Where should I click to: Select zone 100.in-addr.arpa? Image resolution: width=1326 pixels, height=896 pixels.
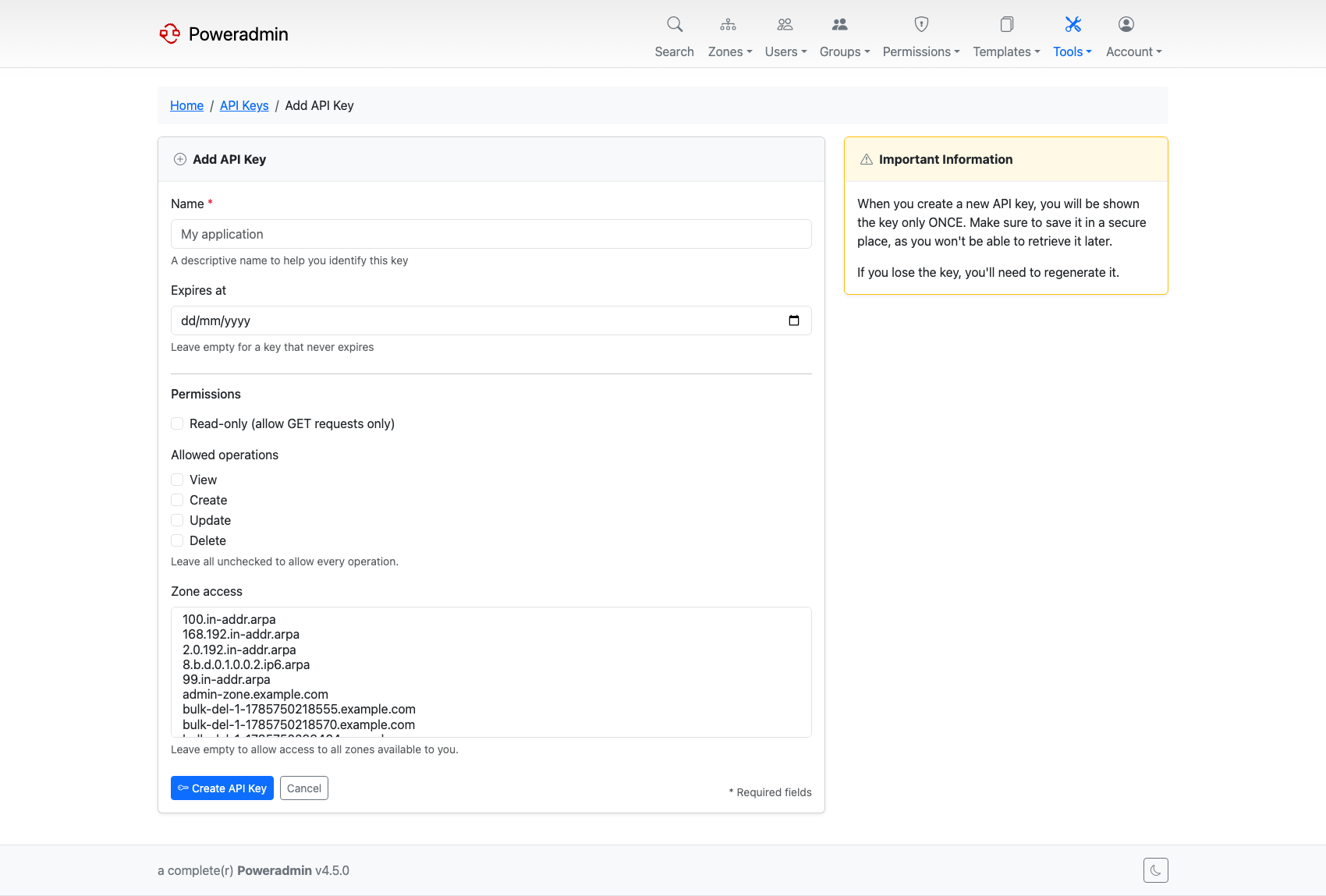[x=491, y=620]
